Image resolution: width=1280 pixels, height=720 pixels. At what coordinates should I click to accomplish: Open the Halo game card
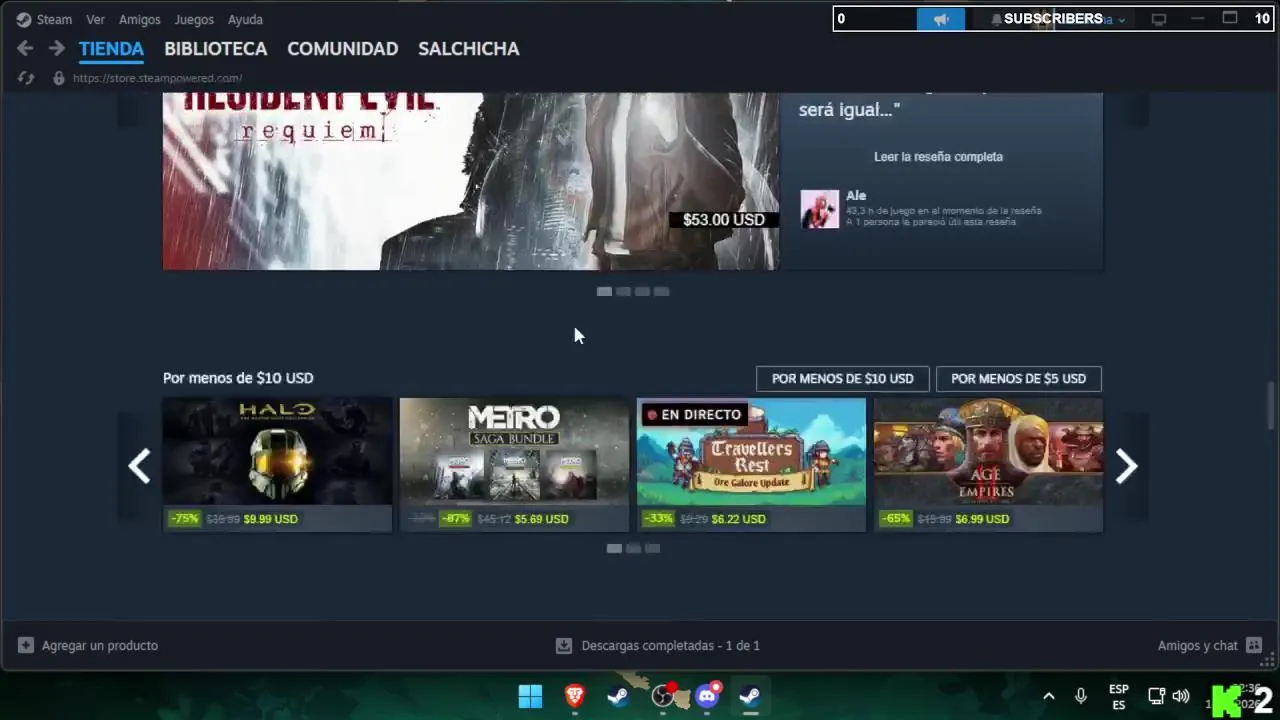pos(277,464)
